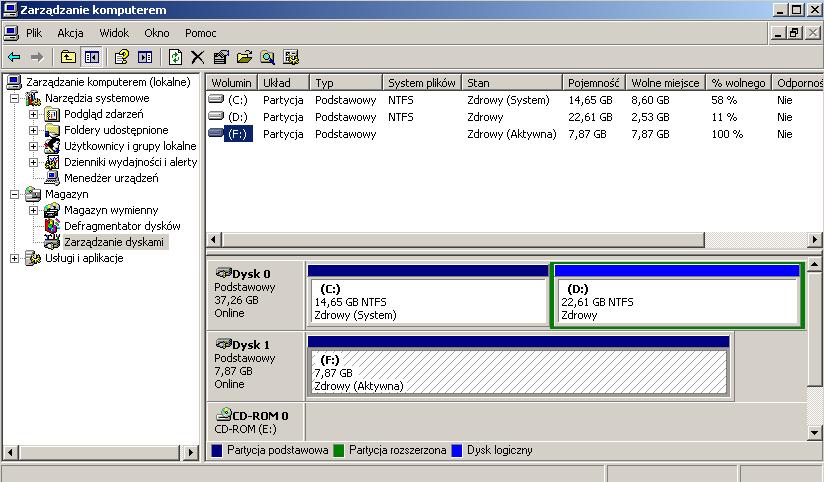Click the 'Zdrowy (Aktywna)' cell in the F: row
The height and width of the screenshot is (482, 824).
pyautogui.click(x=511, y=134)
